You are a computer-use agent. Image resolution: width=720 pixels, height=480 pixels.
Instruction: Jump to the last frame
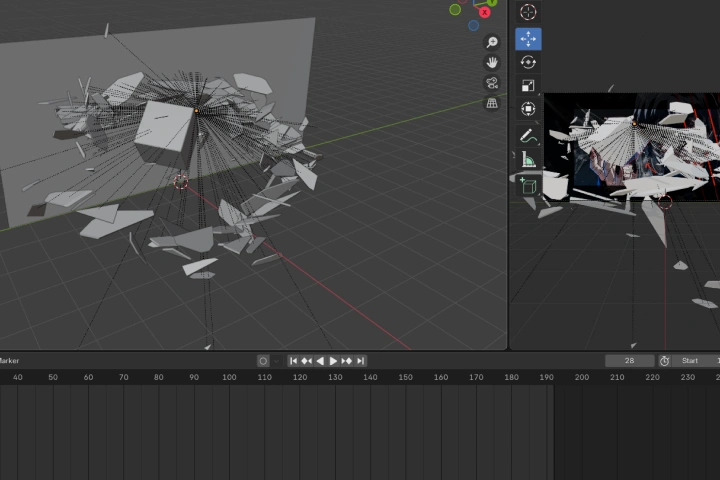(x=360, y=361)
